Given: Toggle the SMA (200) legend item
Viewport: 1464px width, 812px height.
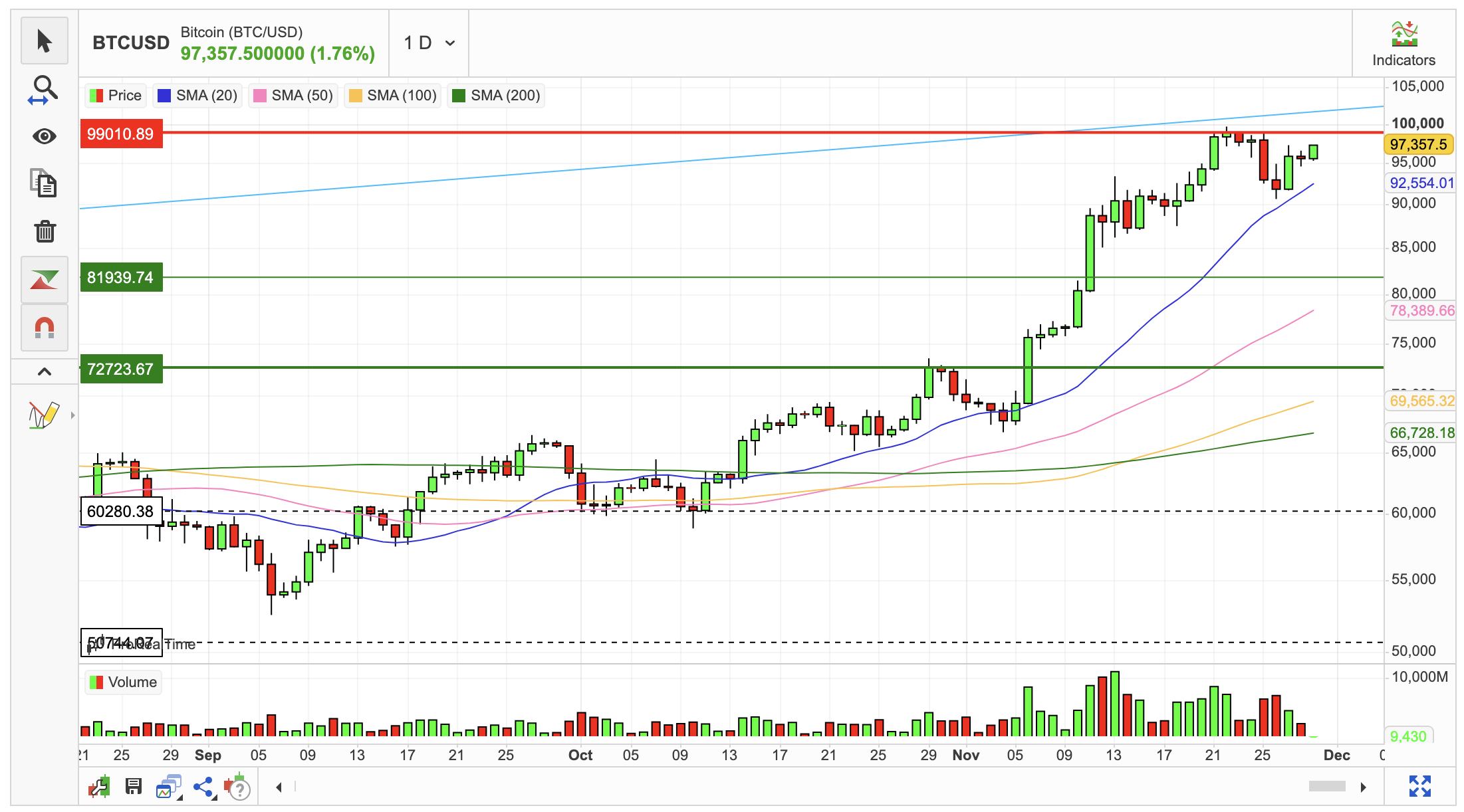Looking at the screenshot, I should tap(496, 96).
